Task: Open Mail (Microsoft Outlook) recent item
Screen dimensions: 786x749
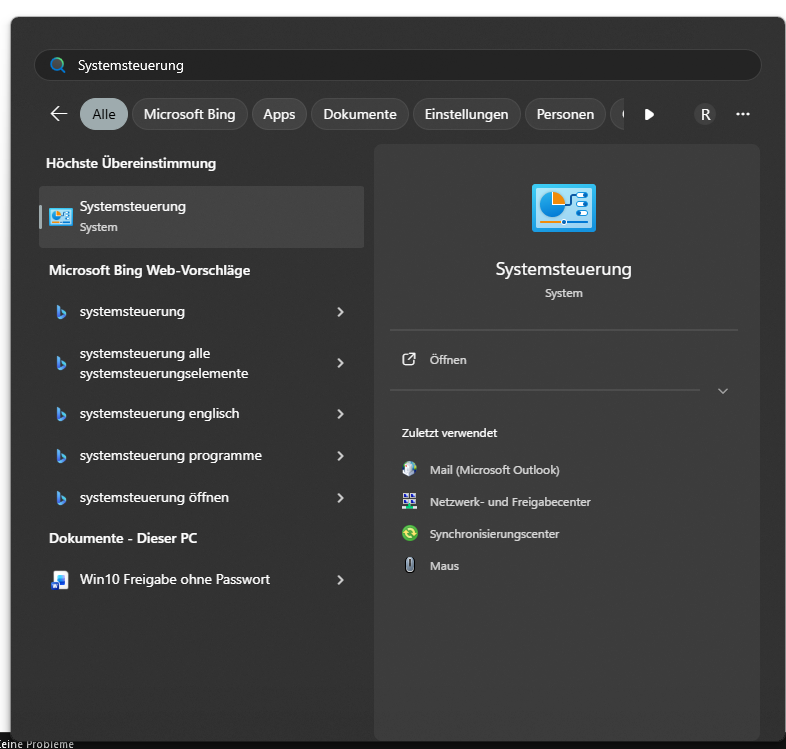Action: [x=494, y=470]
